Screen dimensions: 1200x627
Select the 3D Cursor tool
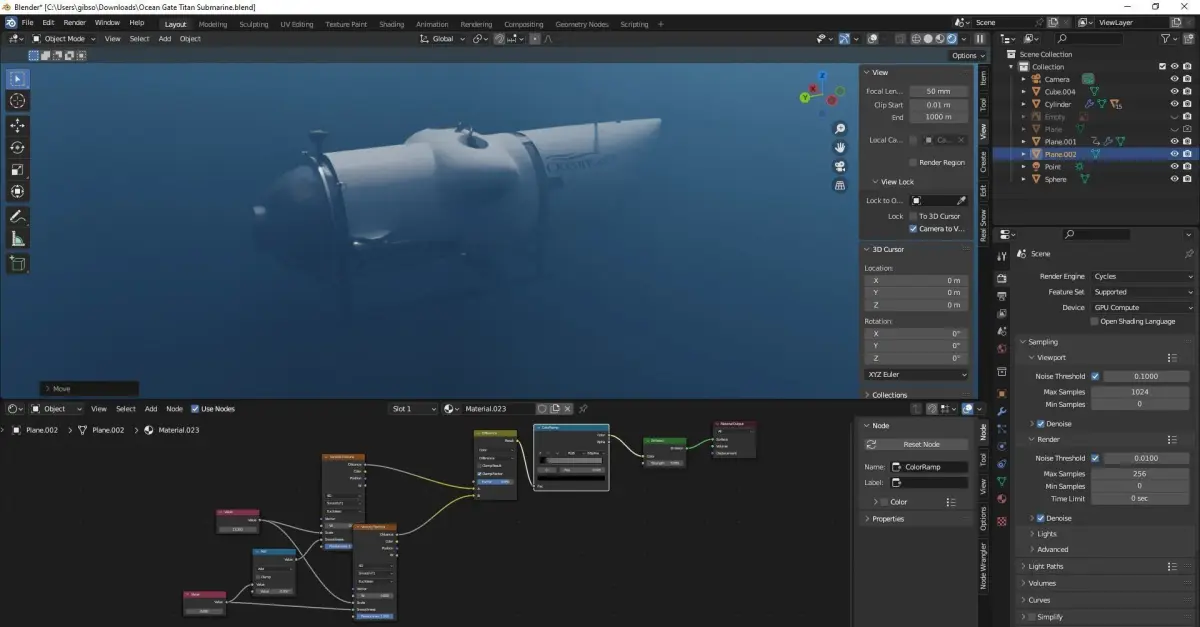click(x=18, y=101)
